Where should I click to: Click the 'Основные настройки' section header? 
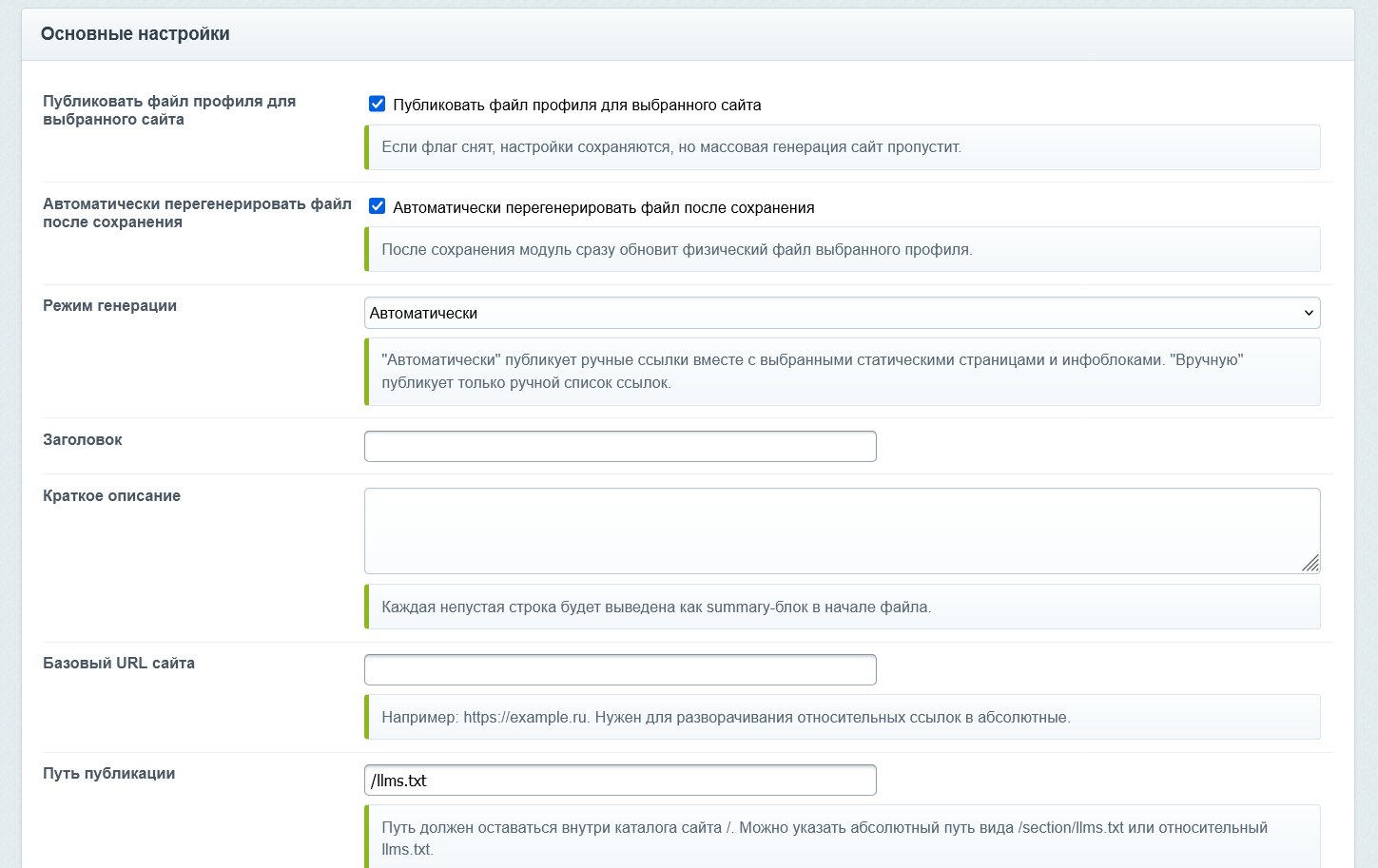135,34
